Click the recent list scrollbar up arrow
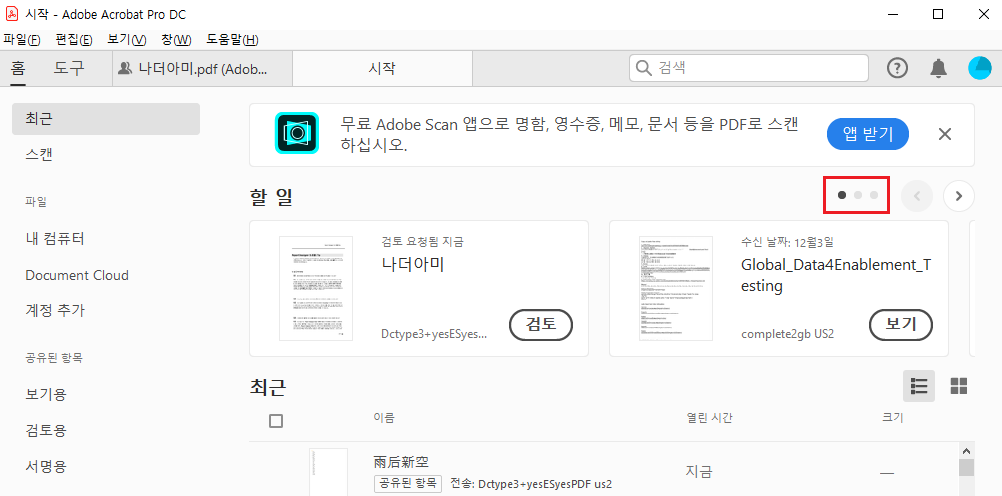Image resolution: width=1002 pixels, height=496 pixels. (x=967, y=451)
